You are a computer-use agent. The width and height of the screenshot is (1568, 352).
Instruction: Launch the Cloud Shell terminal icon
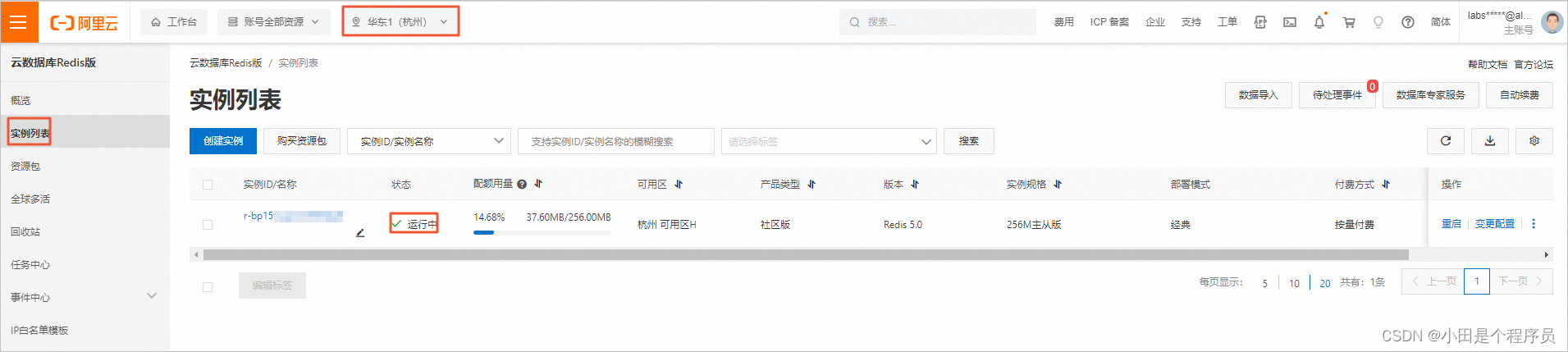1290,22
